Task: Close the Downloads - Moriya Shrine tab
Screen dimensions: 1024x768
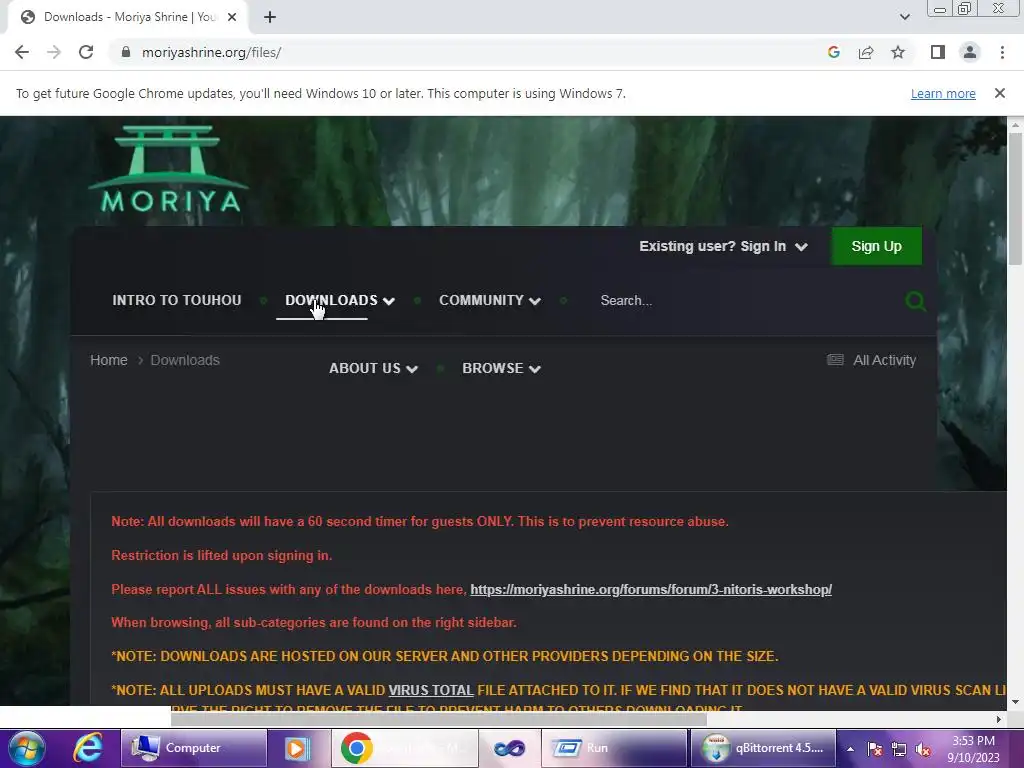Action: pos(232,17)
